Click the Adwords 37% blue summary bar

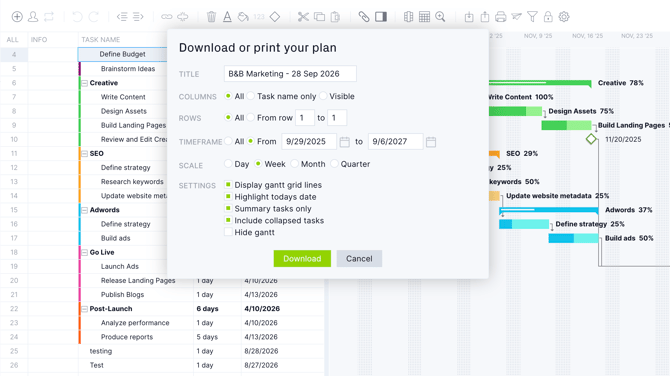549,210
